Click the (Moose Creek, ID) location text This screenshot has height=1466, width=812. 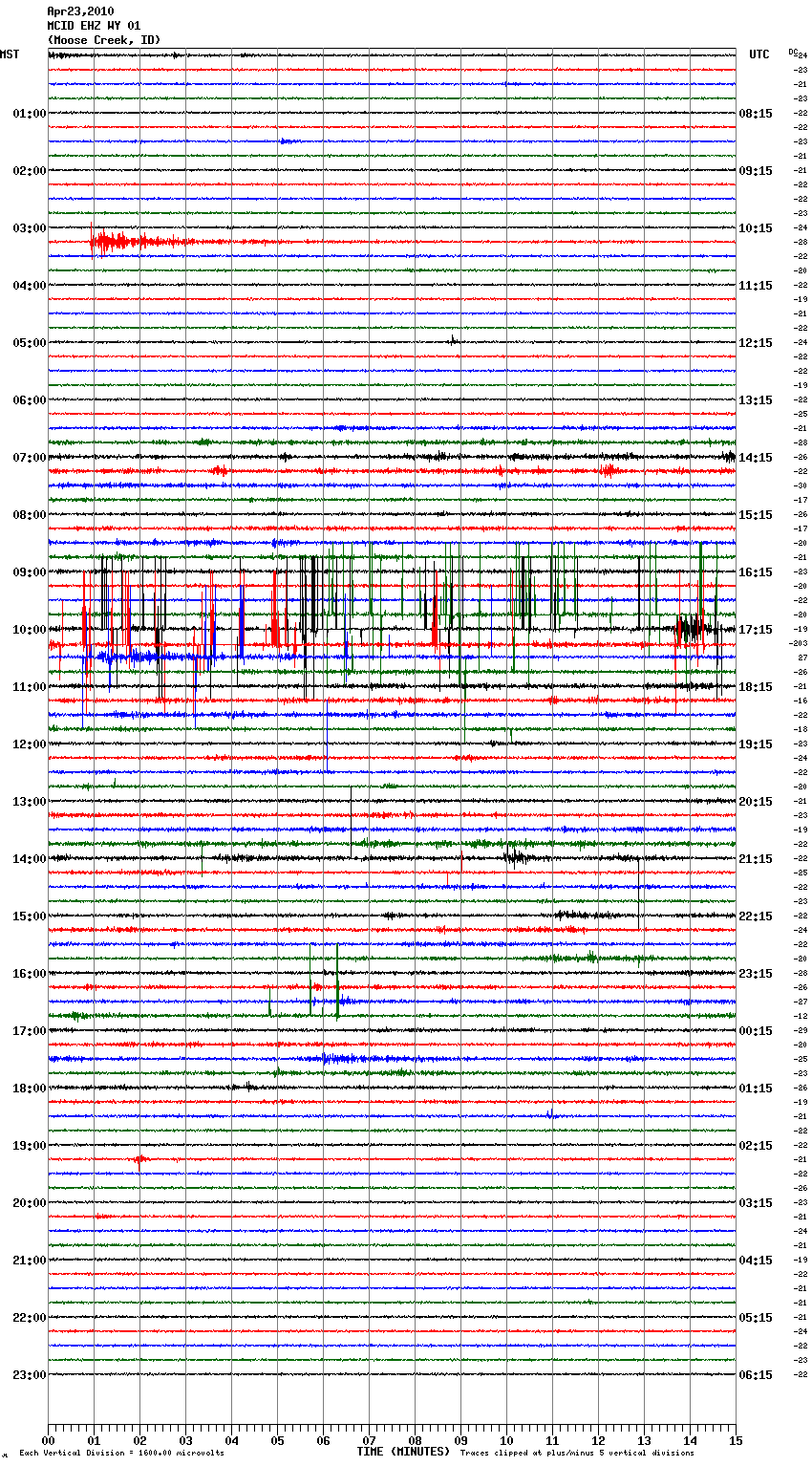point(104,40)
